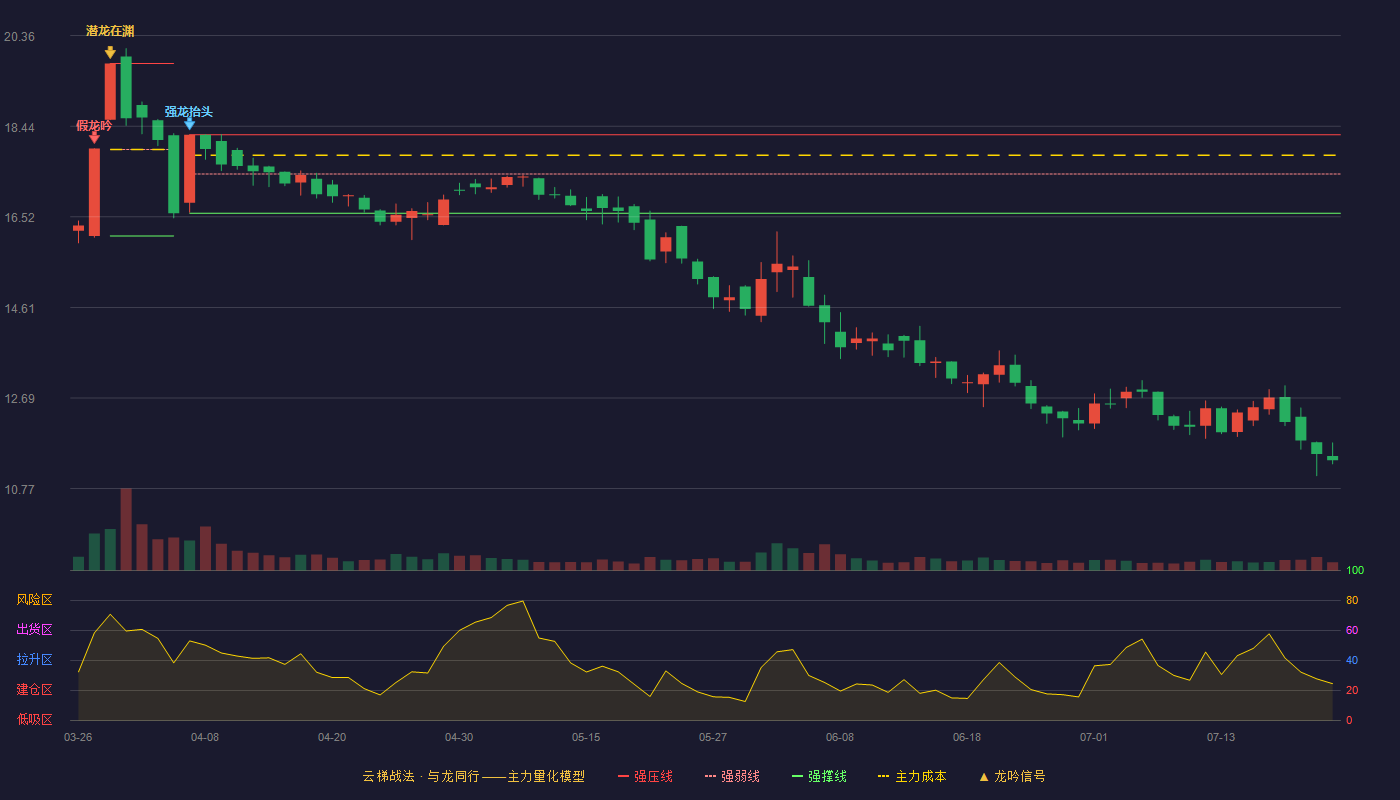Toggle the 主力成本 legend item
Screen dimensions: 1400x800
[912, 776]
